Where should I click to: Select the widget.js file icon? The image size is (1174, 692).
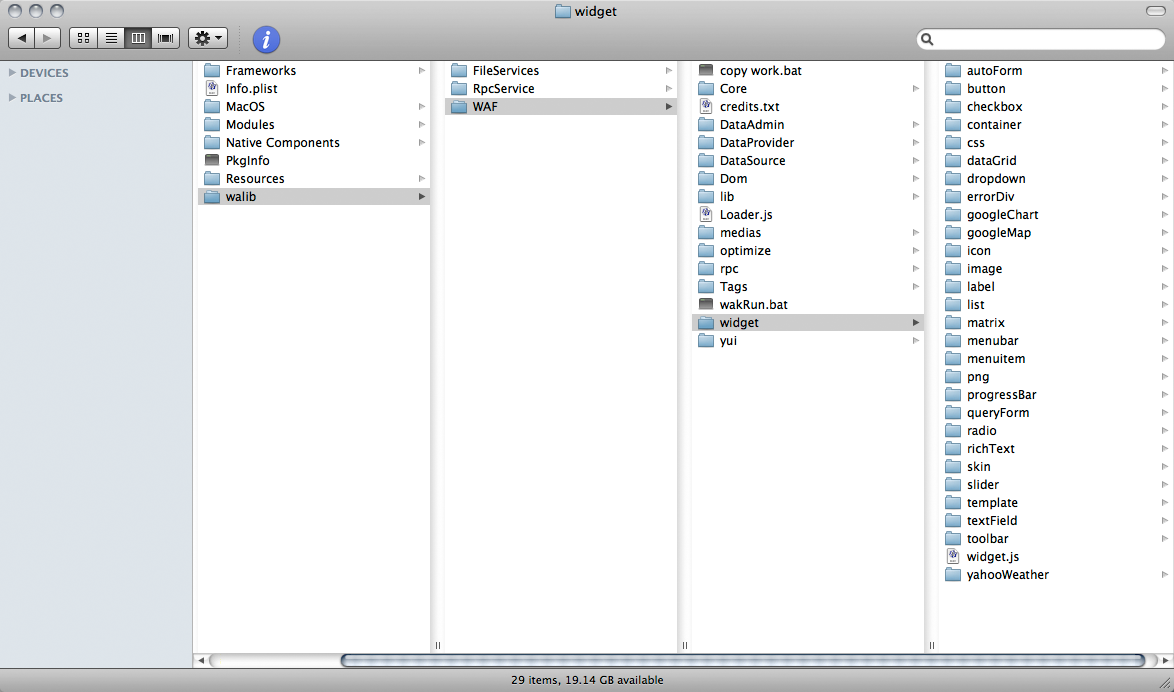pos(953,557)
